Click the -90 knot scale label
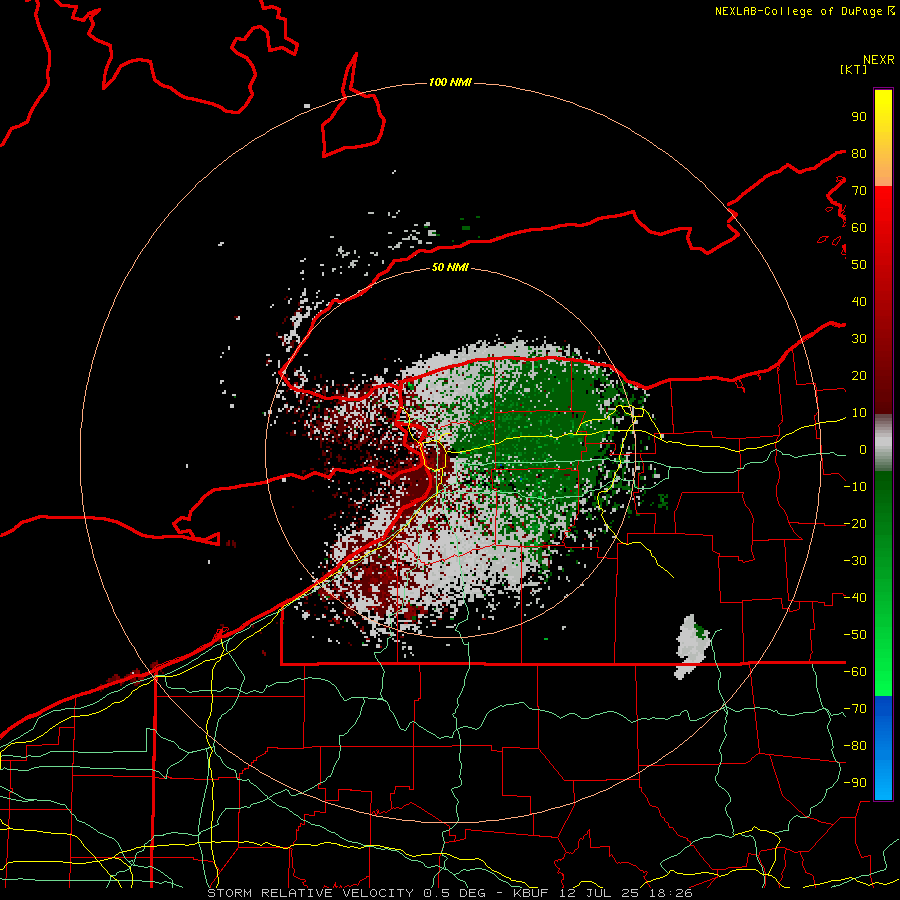 [x=855, y=783]
